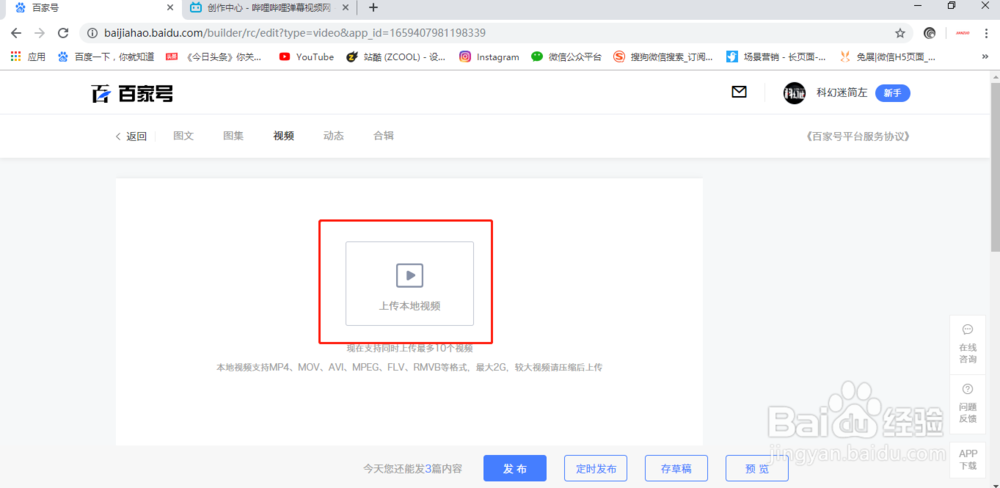Viewport: 1000px width, 488px height.
Task: Close the 创作中心 bilibili tab
Action: coord(346,8)
